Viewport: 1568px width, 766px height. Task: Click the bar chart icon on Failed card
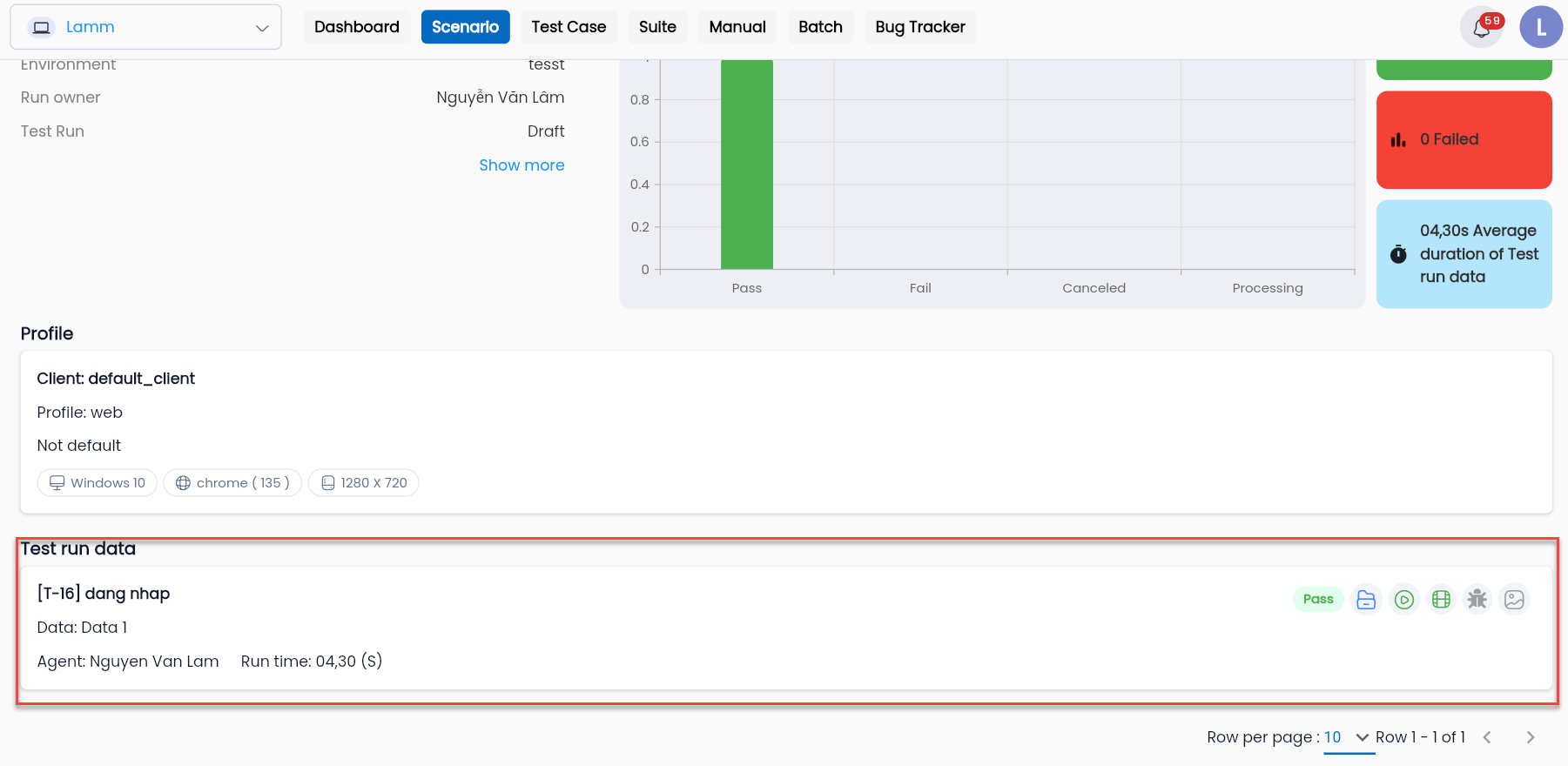click(x=1398, y=139)
